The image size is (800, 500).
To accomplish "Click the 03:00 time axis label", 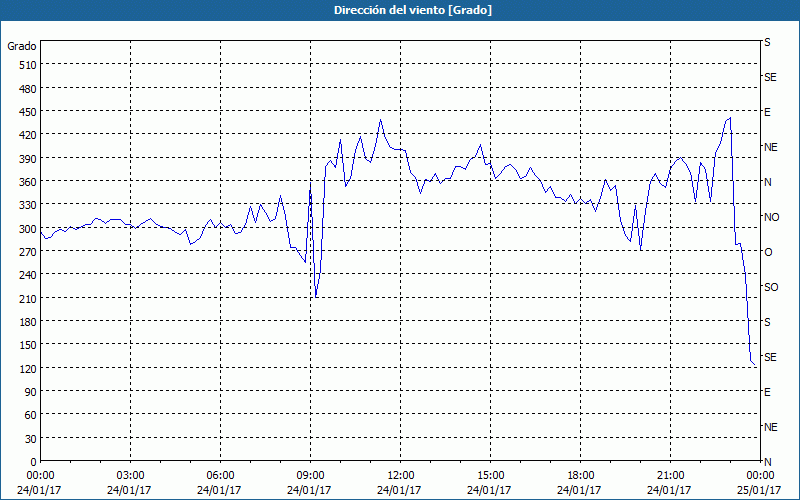I will (130, 476).
